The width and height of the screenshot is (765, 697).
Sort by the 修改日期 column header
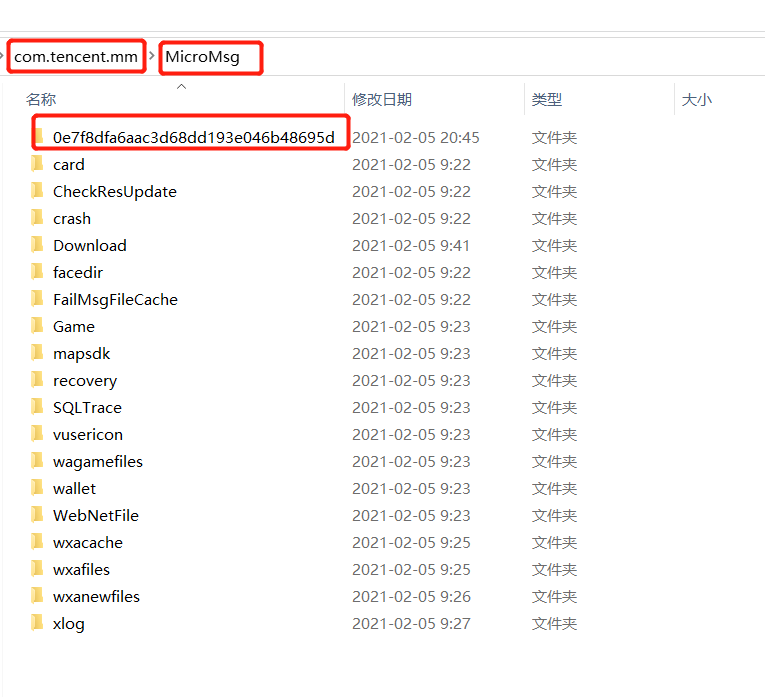(381, 99)
